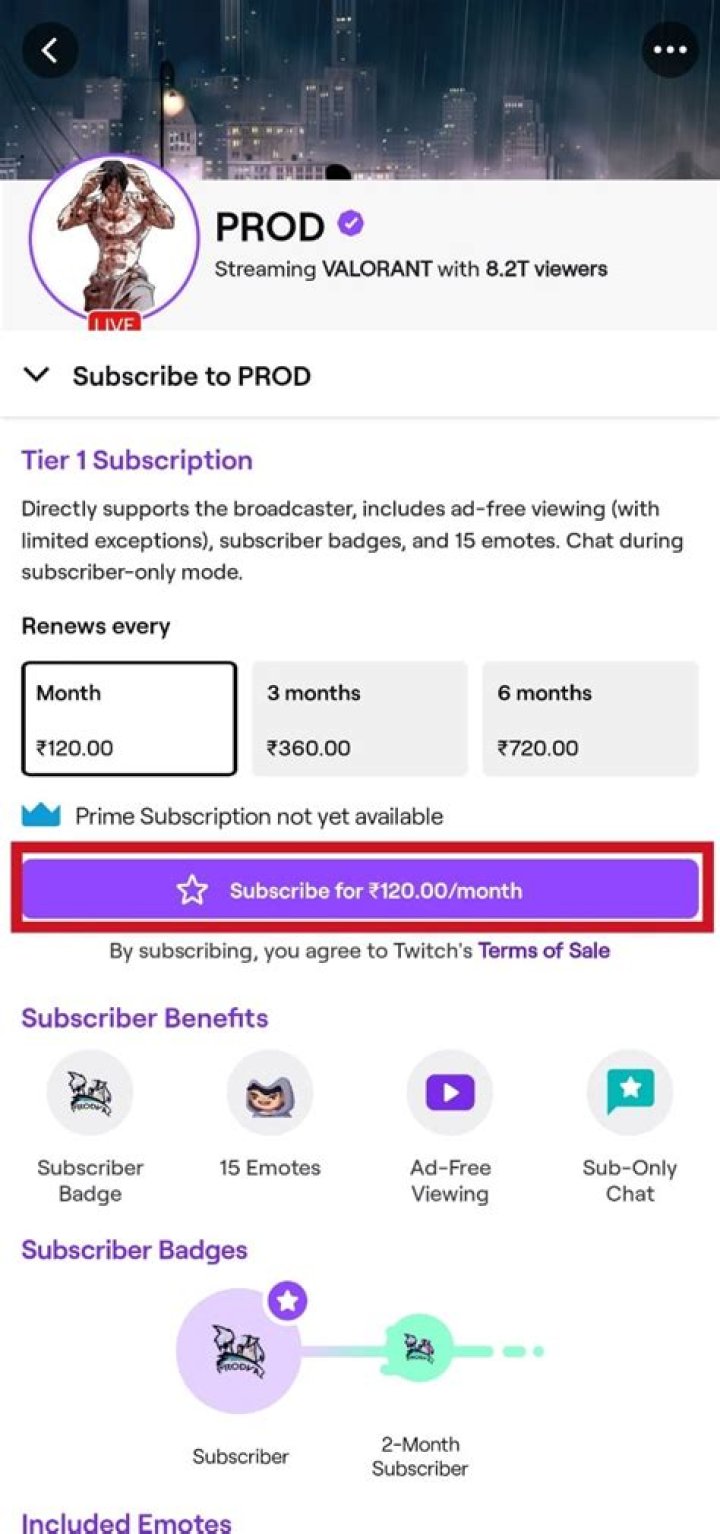
Task: Select the Month renewal option
Action: tap(129, 718)
